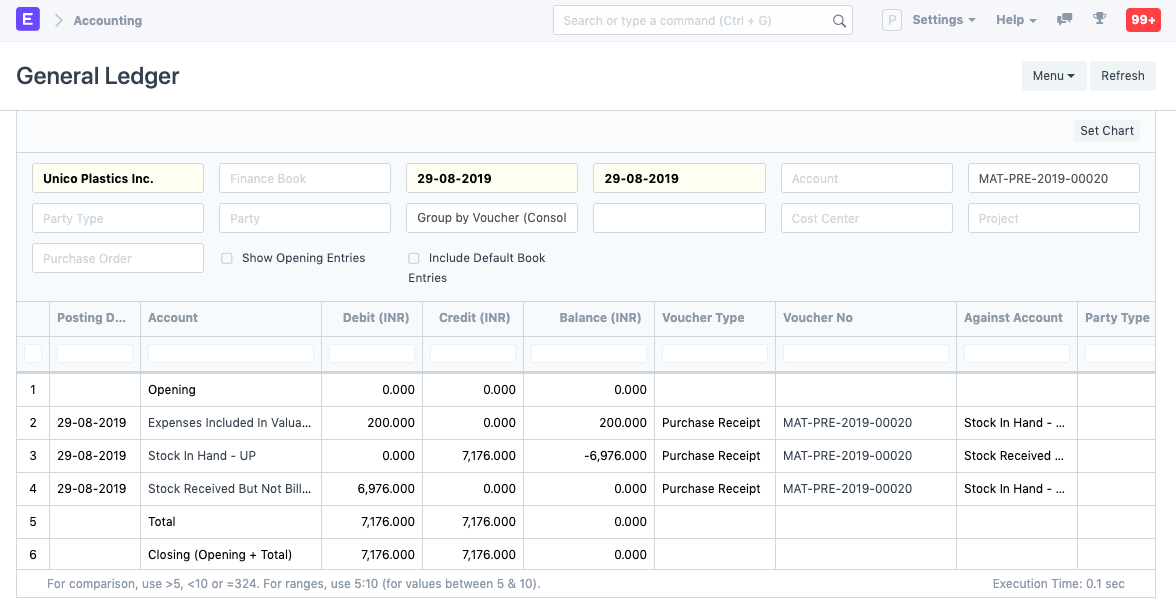Click the Refresh button
The width and height of the screenshot is (1176, 608).
pos(1122,75)
